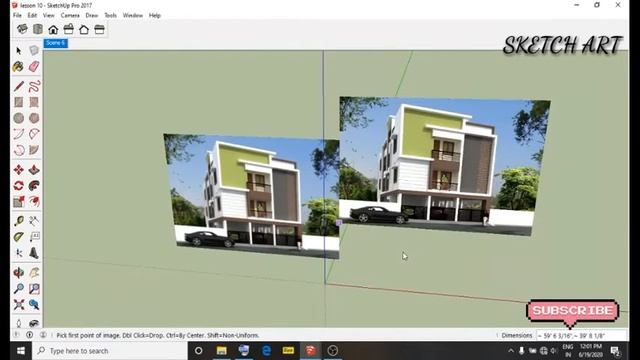
Task: Select the Scene 6 tab
Action: (56, 43)
